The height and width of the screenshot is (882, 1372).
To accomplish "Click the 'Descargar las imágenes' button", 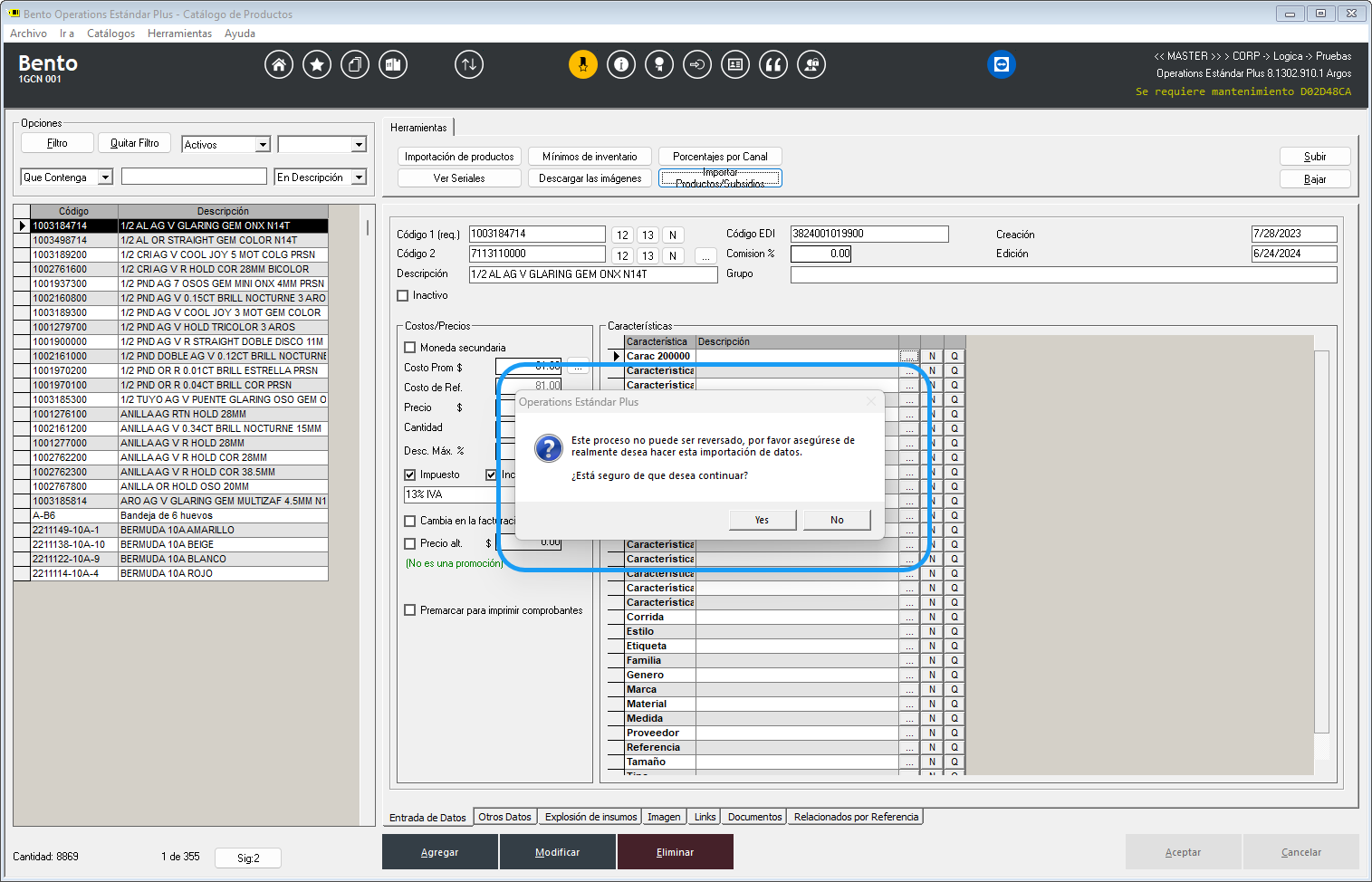I will [590, 178].
